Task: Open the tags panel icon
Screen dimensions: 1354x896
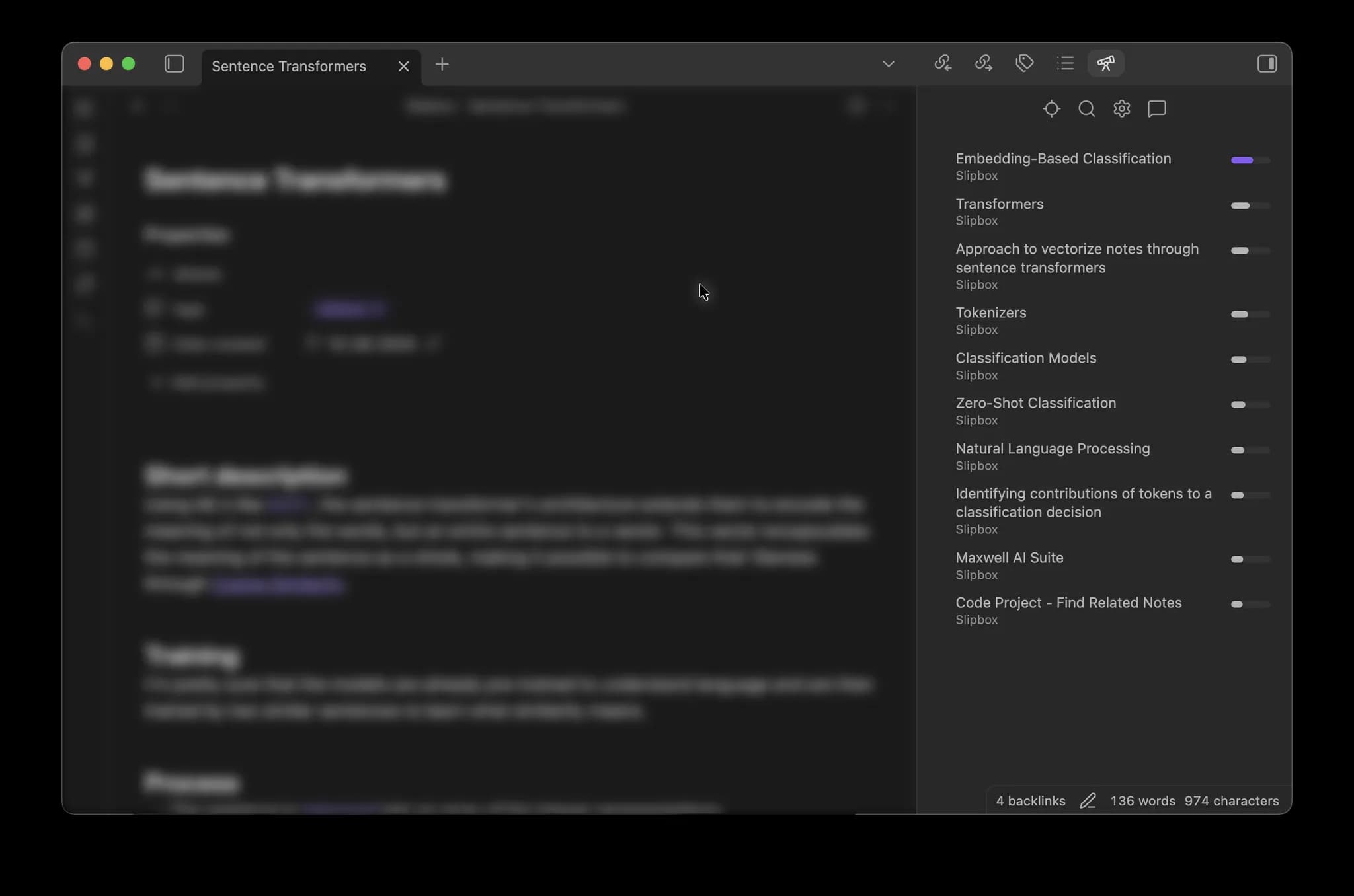Action: point(1025,63)
